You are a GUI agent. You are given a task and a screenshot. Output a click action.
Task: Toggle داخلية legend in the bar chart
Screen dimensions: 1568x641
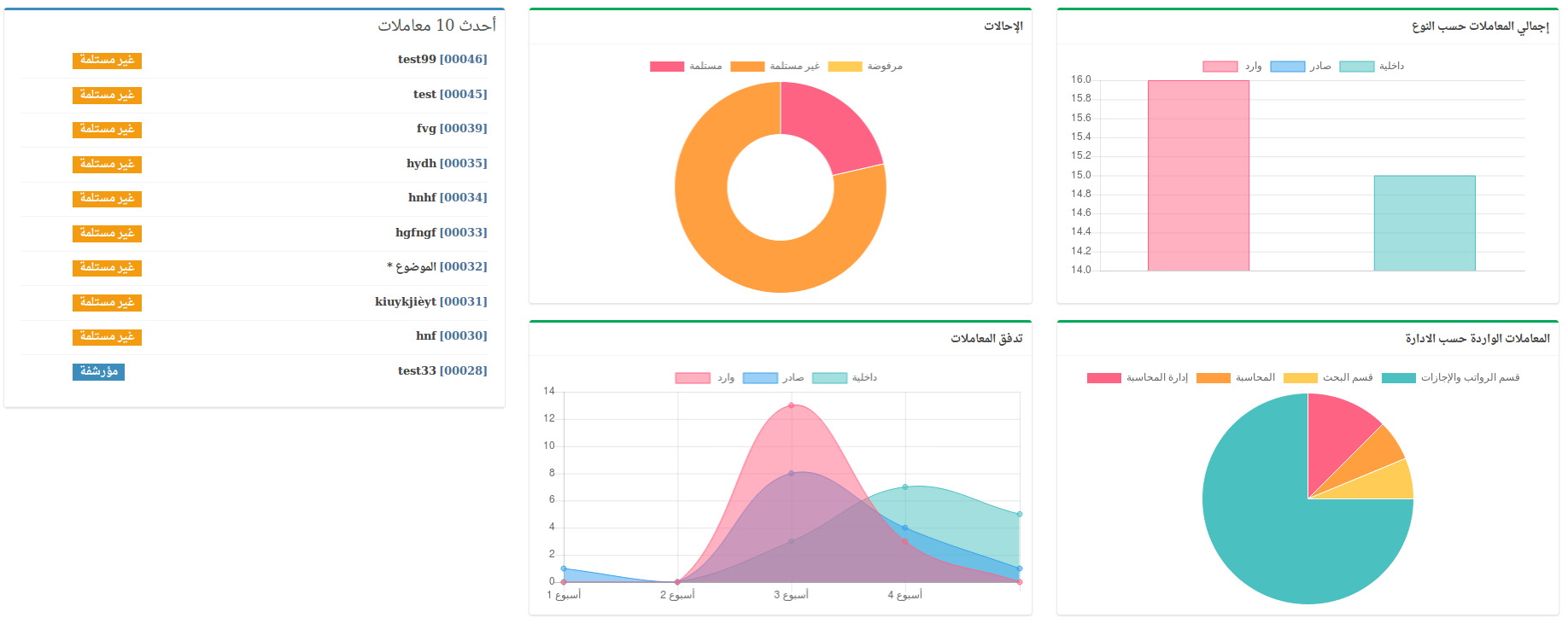[1372, 67]
